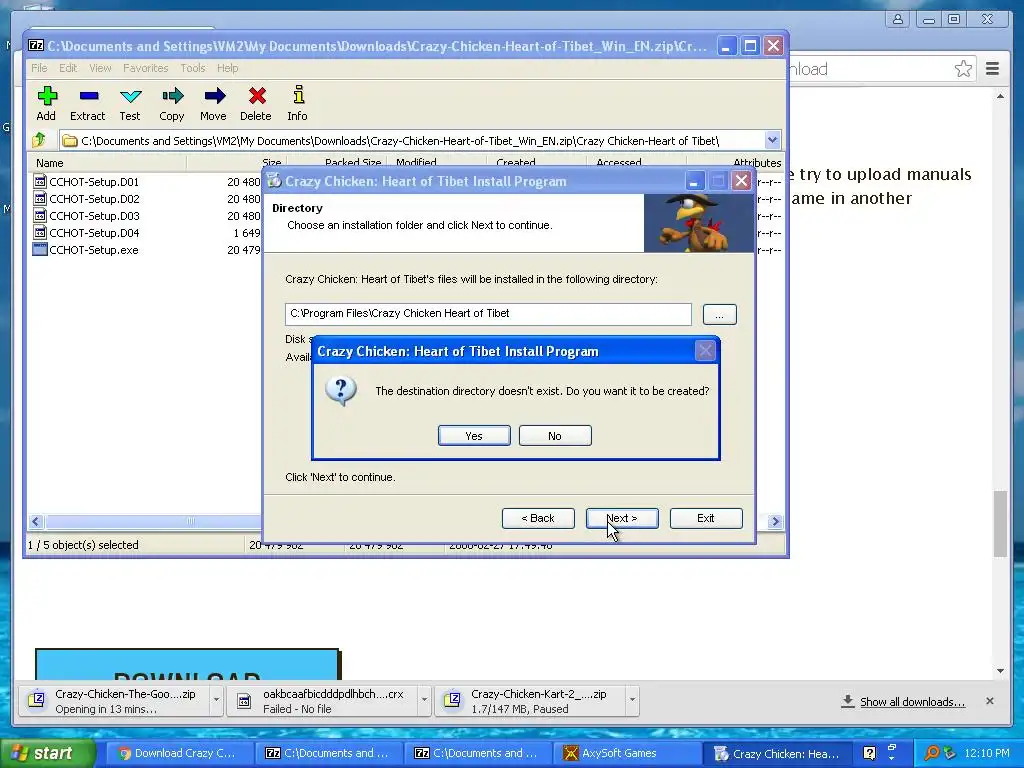Click Show all downloads link
The height and width of the screenshot is (768, 1024).
pyautogui.click(x=912, y=701)
